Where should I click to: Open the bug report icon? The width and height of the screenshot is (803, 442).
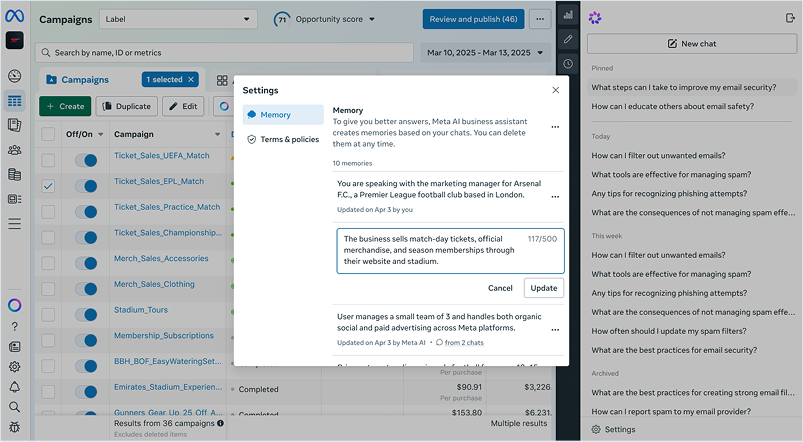(14, 427)
